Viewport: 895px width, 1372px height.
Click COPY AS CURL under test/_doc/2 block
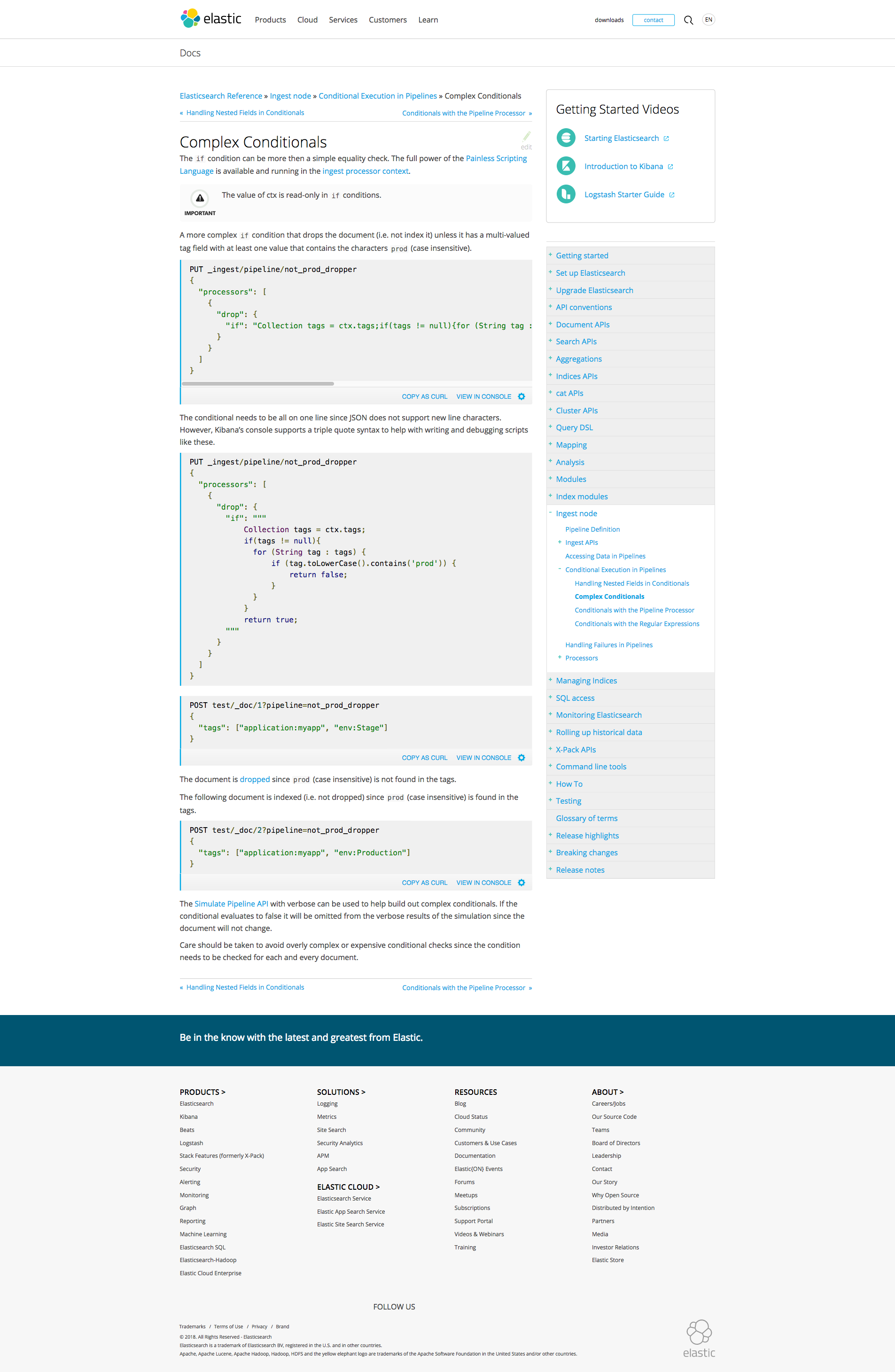pyautogui.click(x=424, y=883)
